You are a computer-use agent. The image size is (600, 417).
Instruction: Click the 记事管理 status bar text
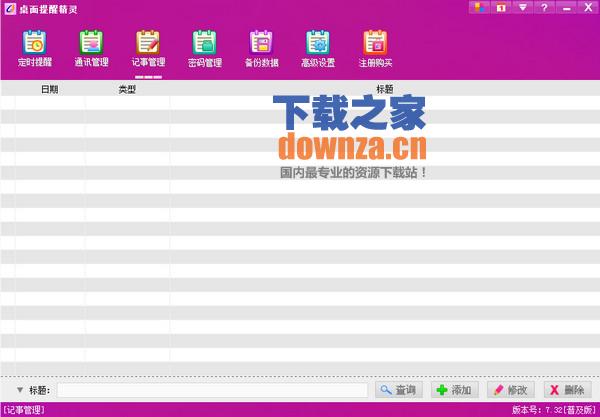tap(24, 410)
